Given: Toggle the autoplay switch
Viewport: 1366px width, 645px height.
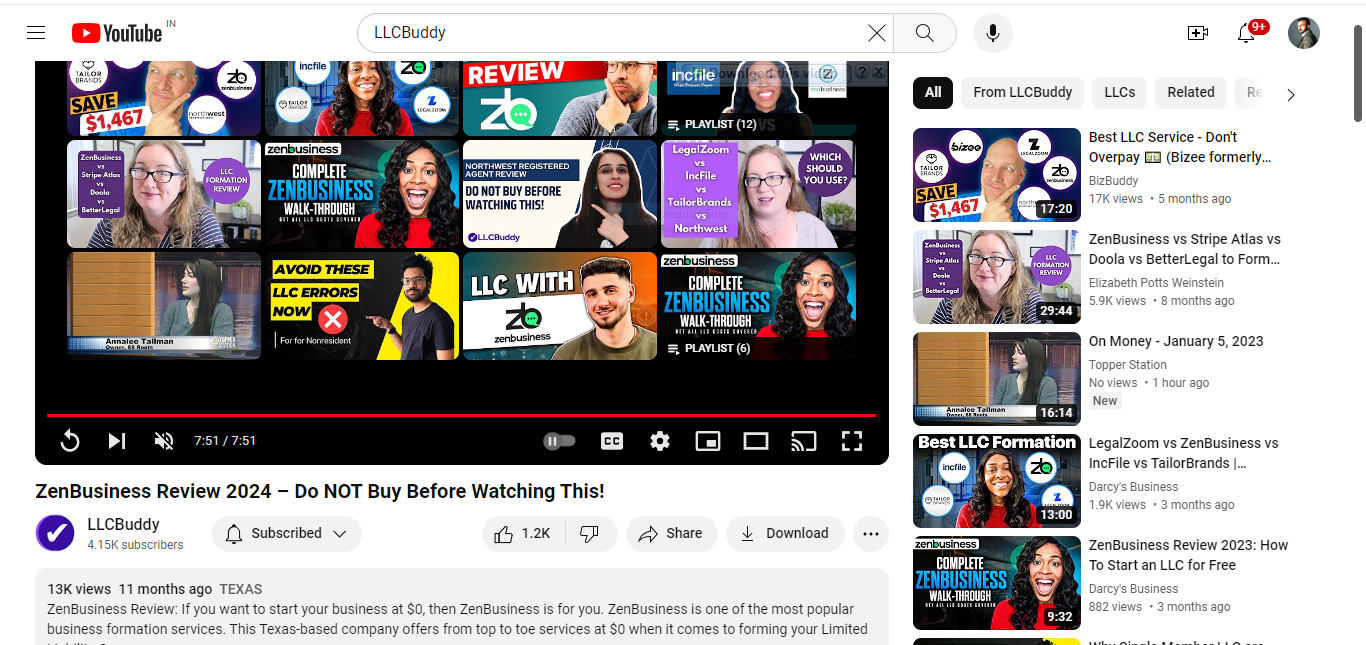Looking at the screenshot, I should (x=559, y=441).
